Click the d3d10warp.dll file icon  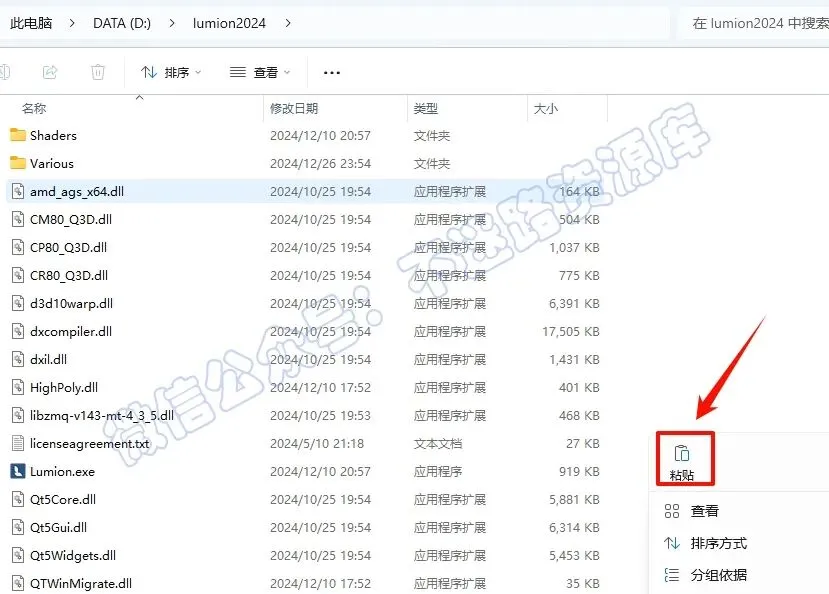click(x=18, y=303)
